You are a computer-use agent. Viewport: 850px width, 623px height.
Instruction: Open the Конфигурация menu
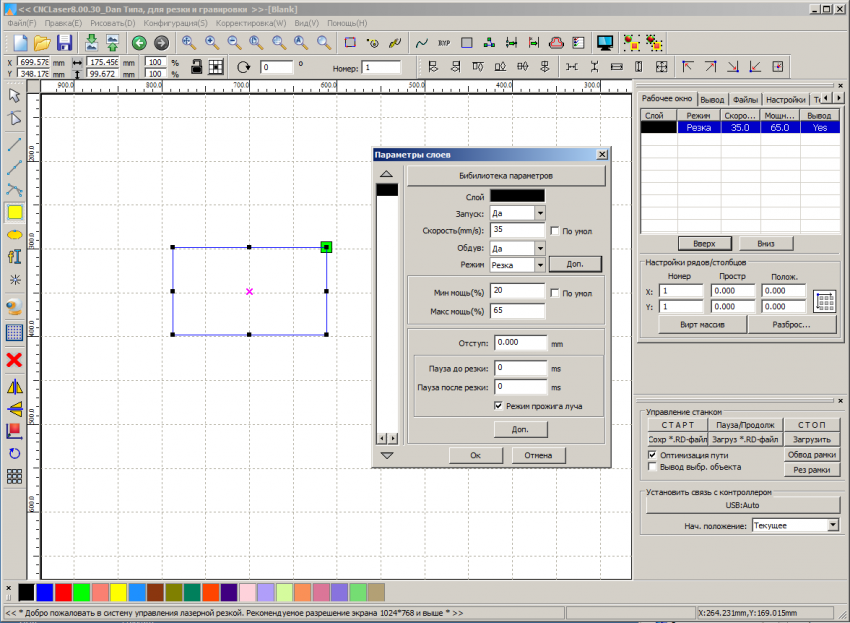[175, 22]
